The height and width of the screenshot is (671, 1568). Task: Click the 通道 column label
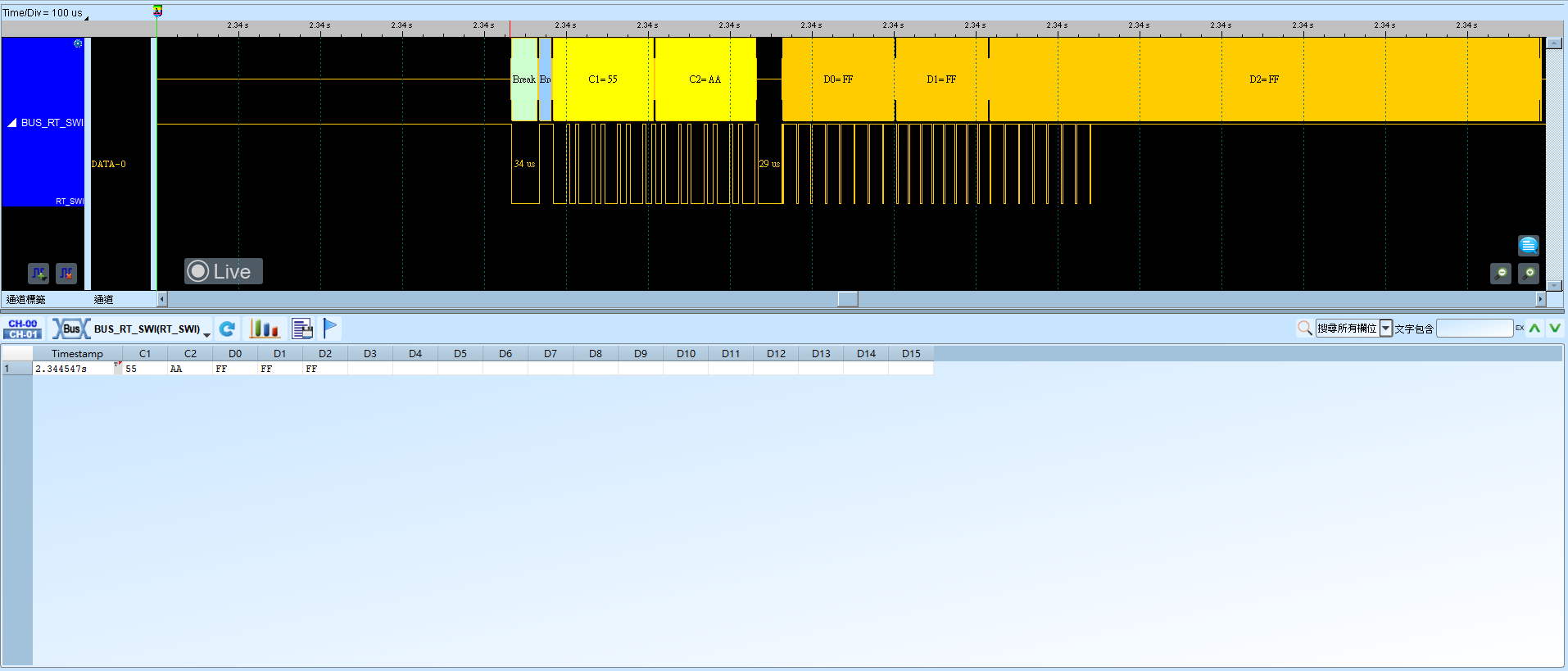click(103, 300)
